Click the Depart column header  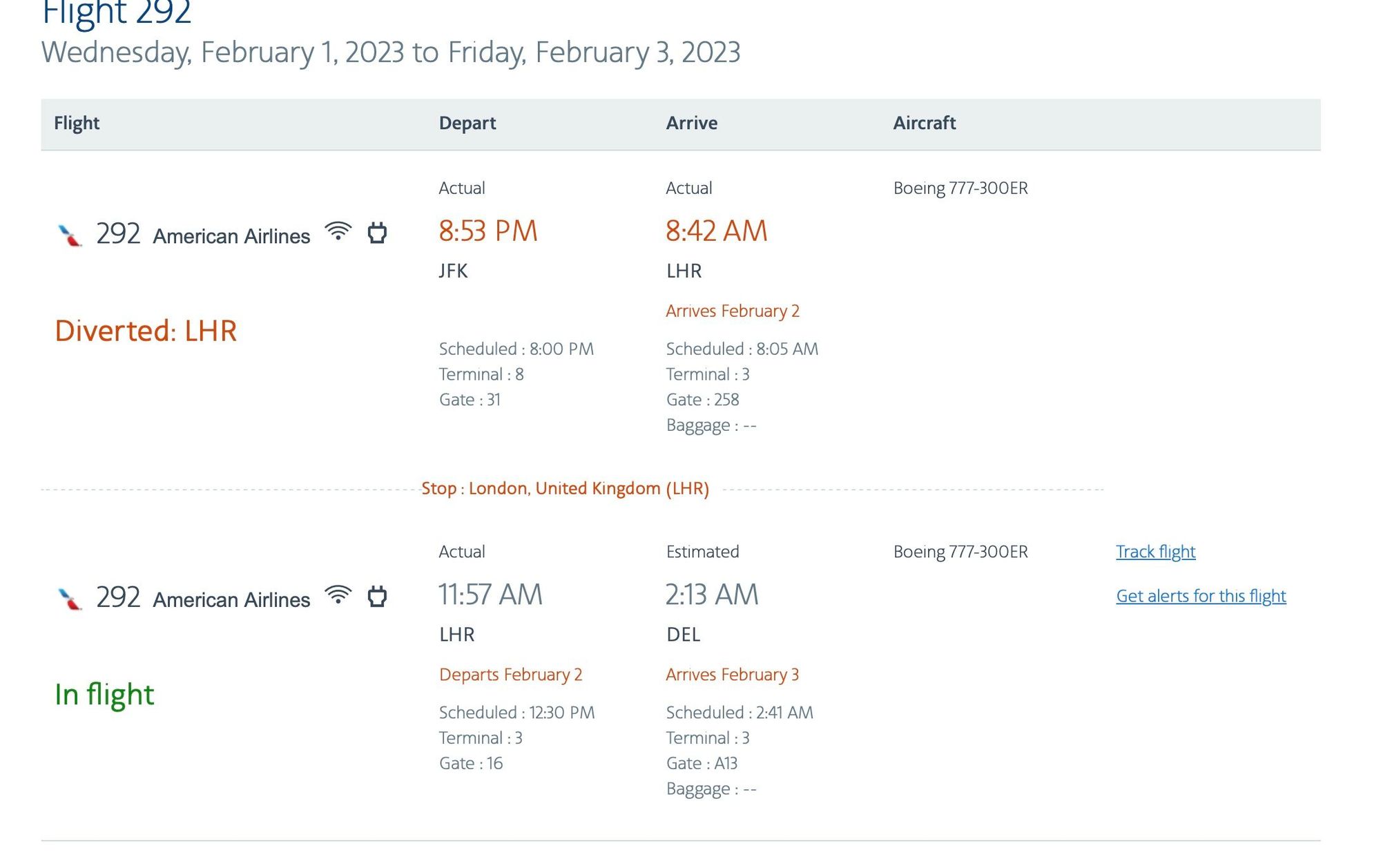(x=467, y=123)
